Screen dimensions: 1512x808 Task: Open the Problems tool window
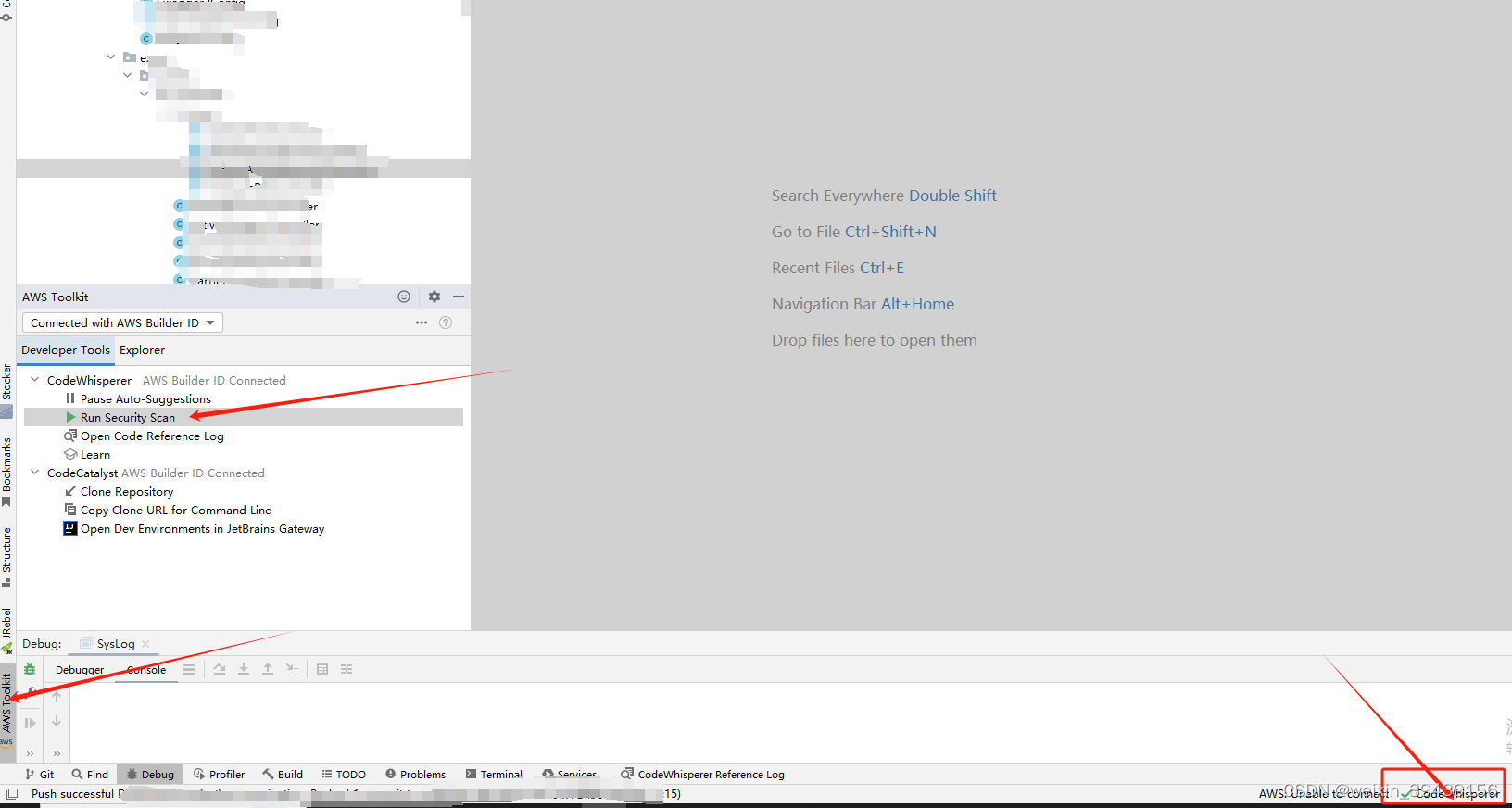coord(416,775)
